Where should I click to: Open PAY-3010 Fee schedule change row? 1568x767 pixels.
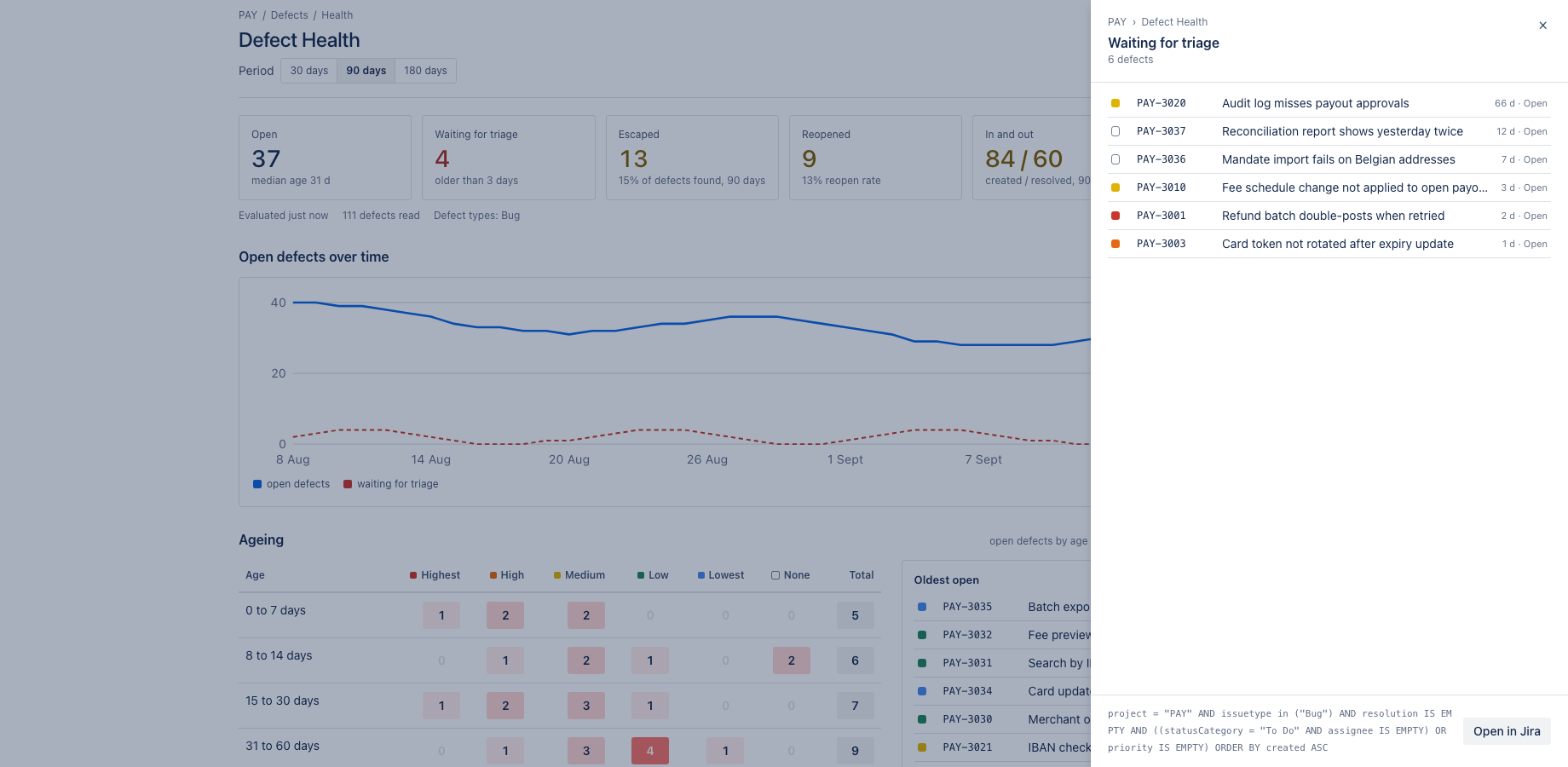click(x=1329, y=187)
